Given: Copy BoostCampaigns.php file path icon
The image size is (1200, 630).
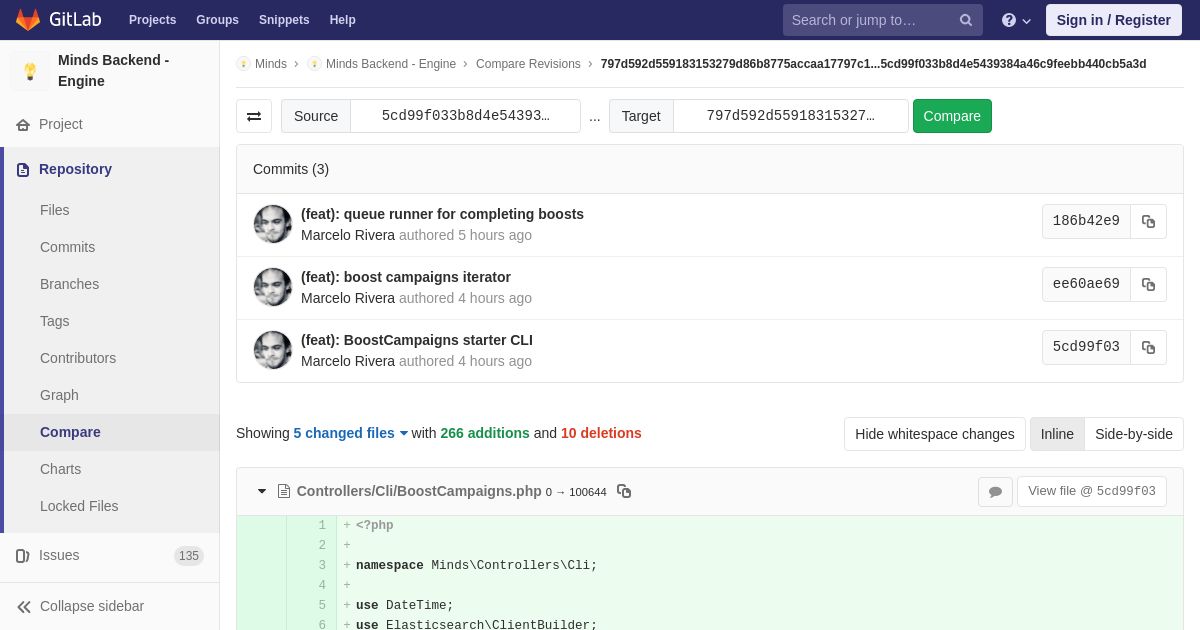Looking at the screenshot, I should [624, 491].
